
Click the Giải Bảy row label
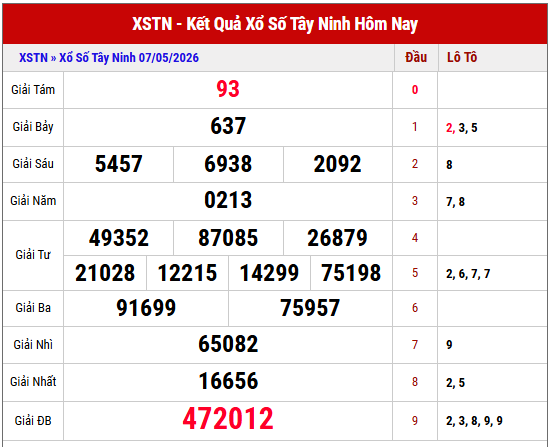(33, 127)
